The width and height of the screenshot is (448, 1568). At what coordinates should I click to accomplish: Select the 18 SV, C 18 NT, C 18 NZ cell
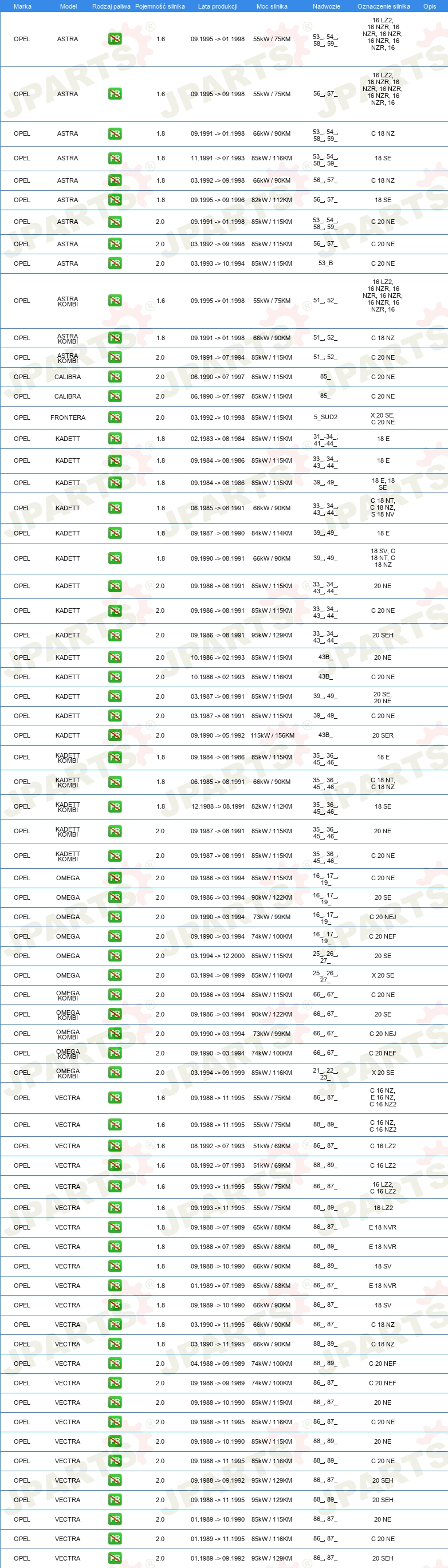383,558
